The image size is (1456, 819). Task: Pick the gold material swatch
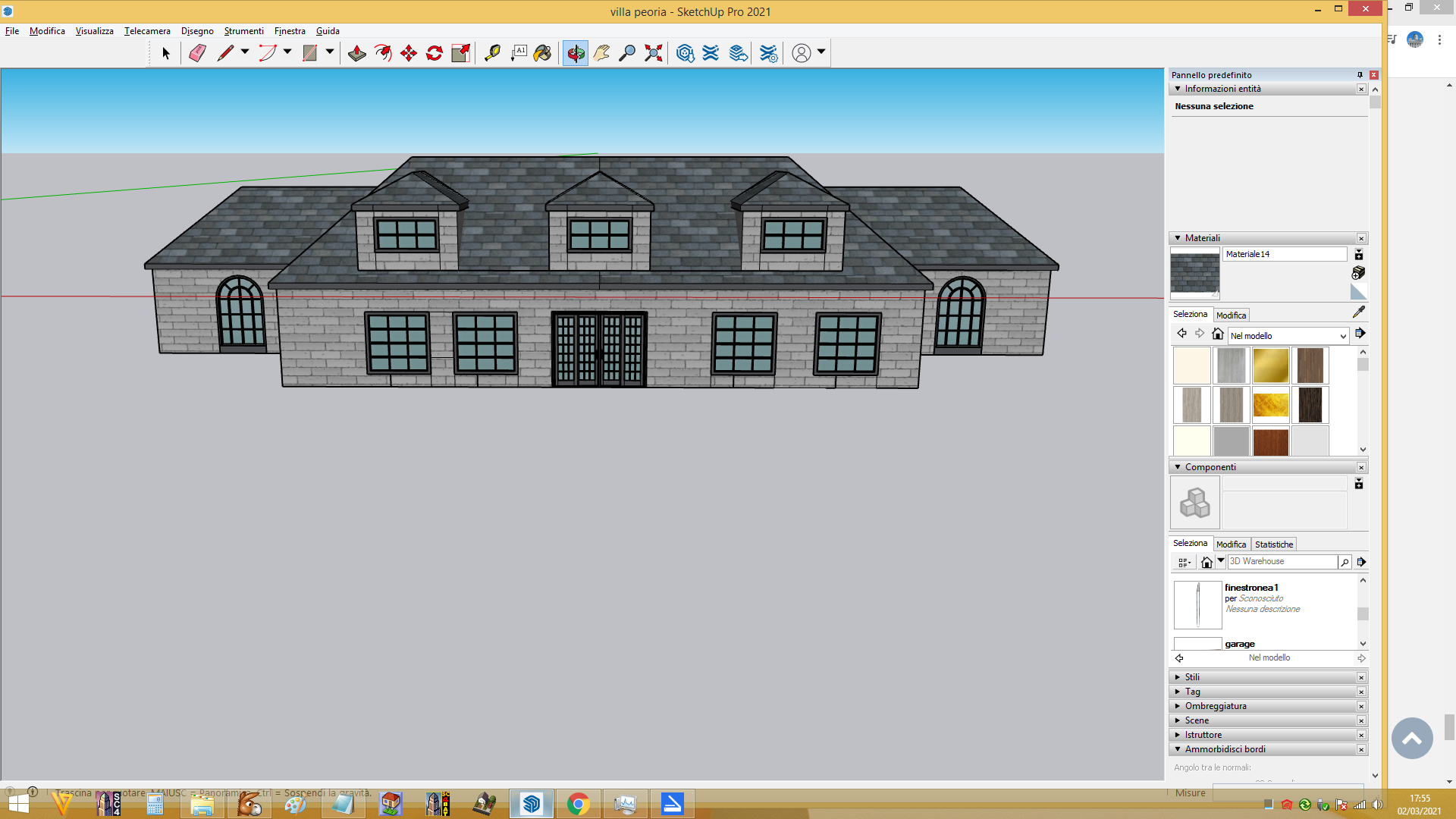click(x=1271, y=366)
